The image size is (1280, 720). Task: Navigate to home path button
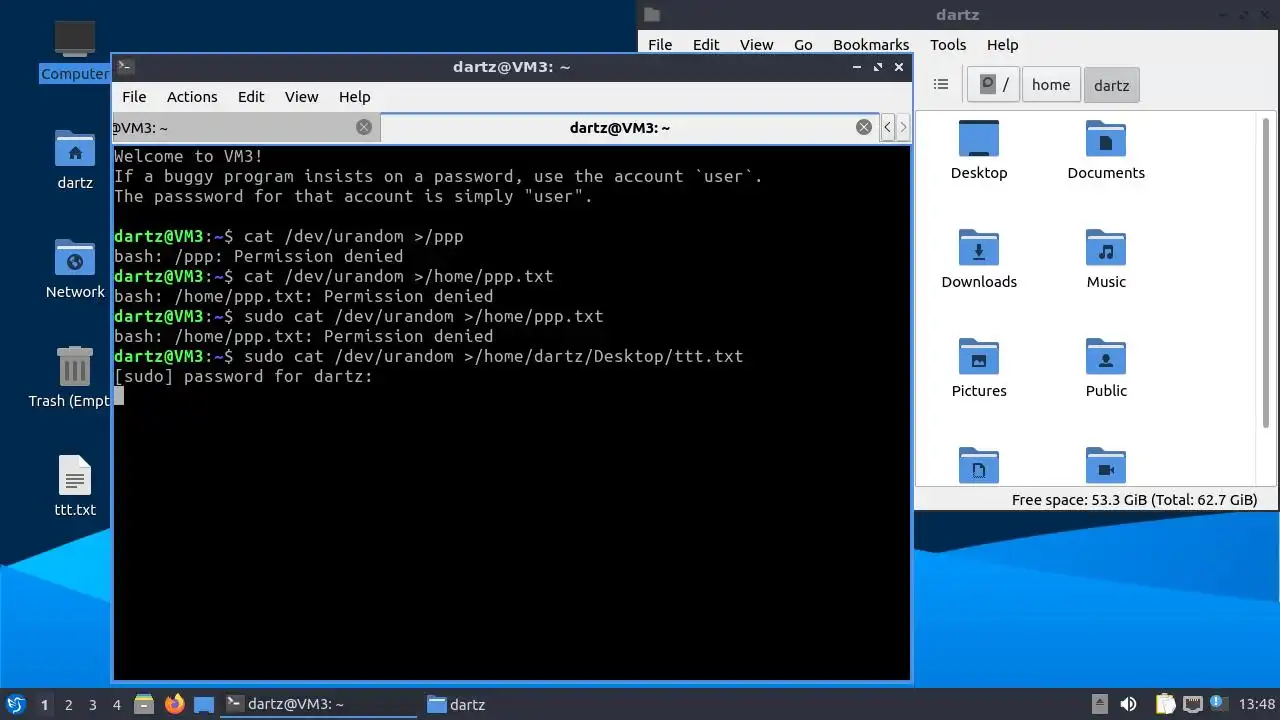pos(1051,85)
